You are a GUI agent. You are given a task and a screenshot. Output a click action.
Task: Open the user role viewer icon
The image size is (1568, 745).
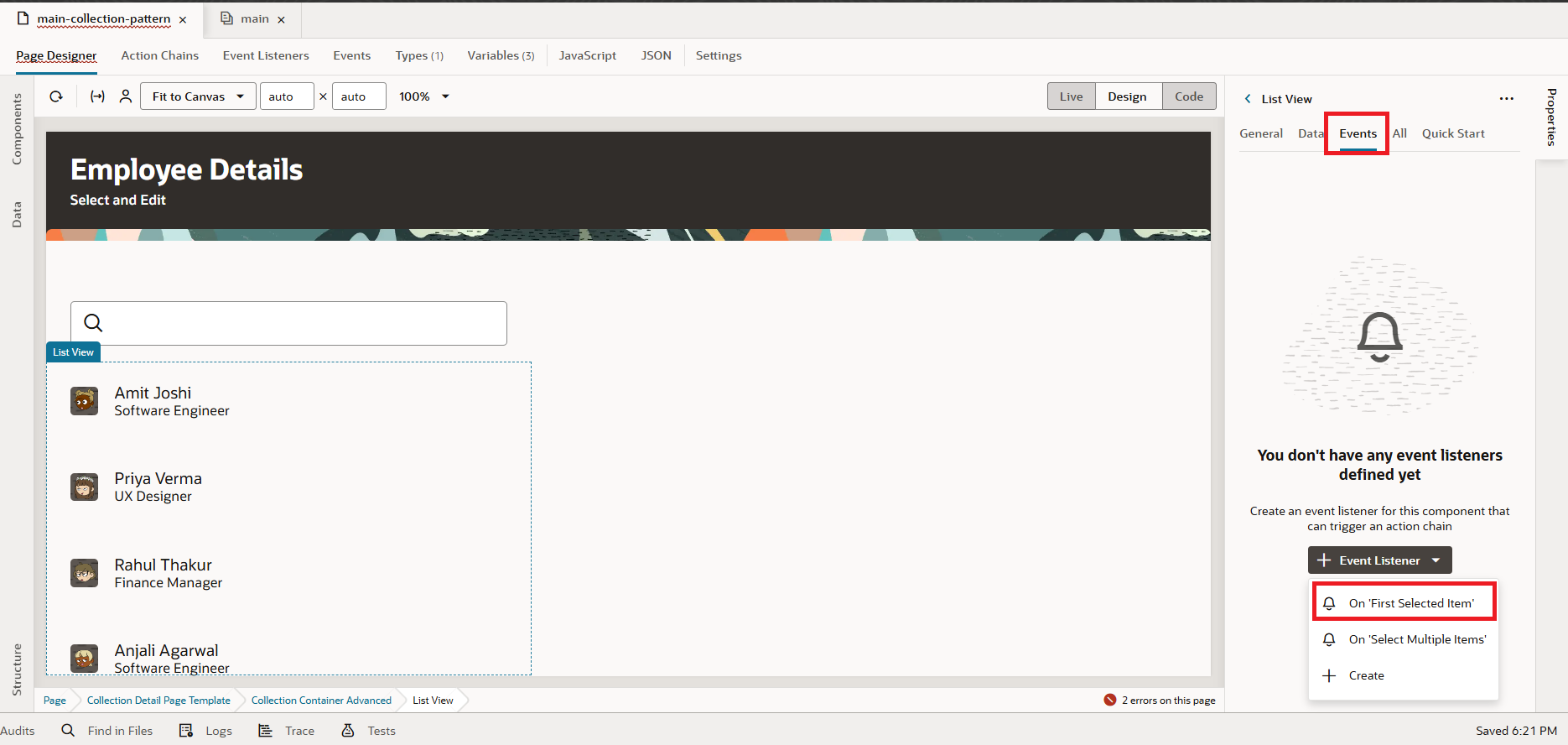point(126,96)
